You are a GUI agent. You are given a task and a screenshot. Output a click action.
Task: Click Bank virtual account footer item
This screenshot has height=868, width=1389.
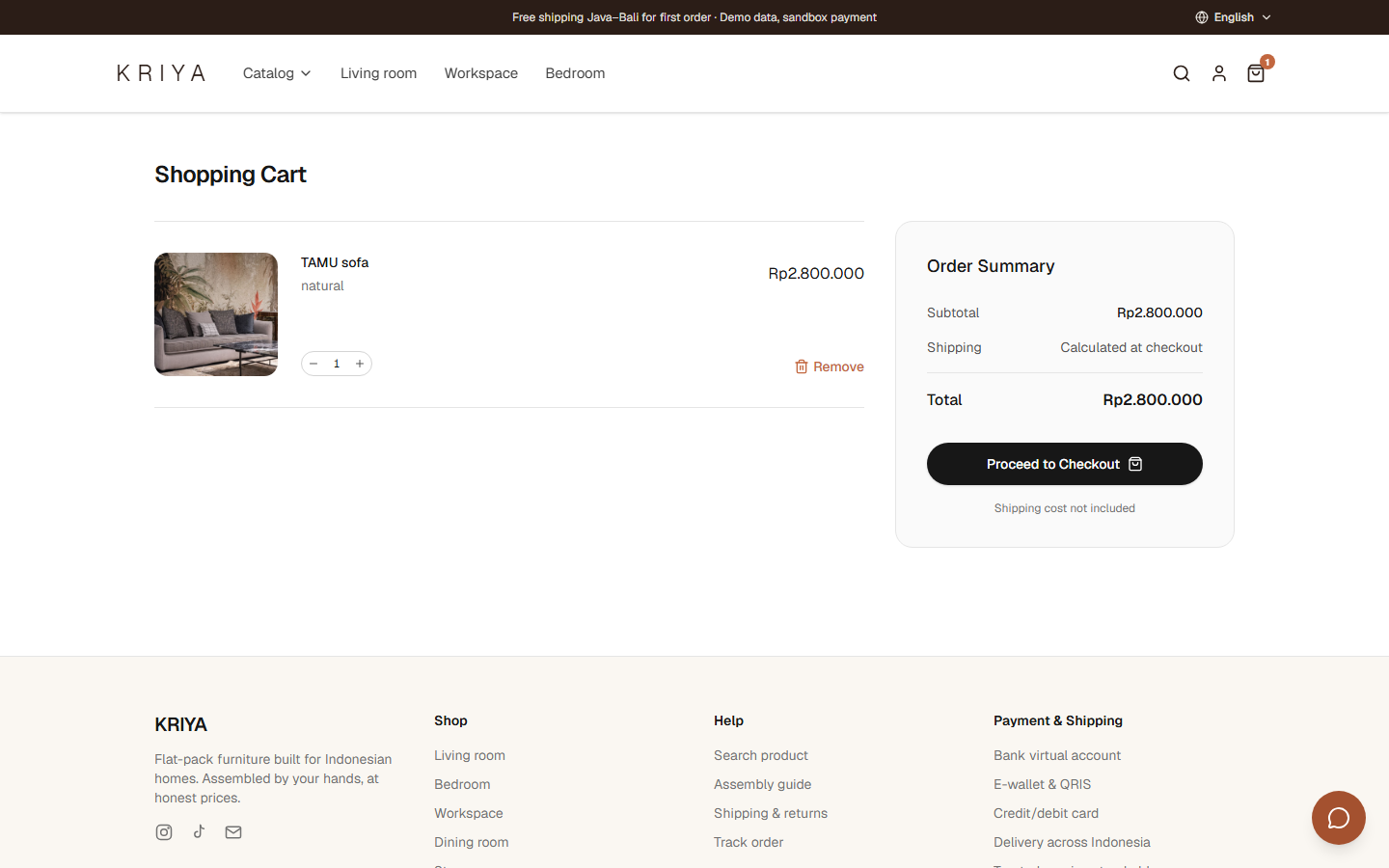point(1057,755)
